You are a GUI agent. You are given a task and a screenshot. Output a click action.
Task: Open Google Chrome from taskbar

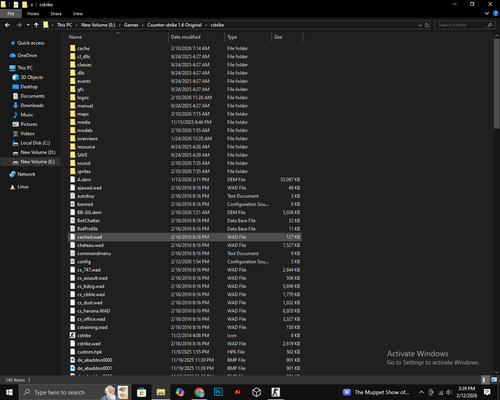[199, 392]
